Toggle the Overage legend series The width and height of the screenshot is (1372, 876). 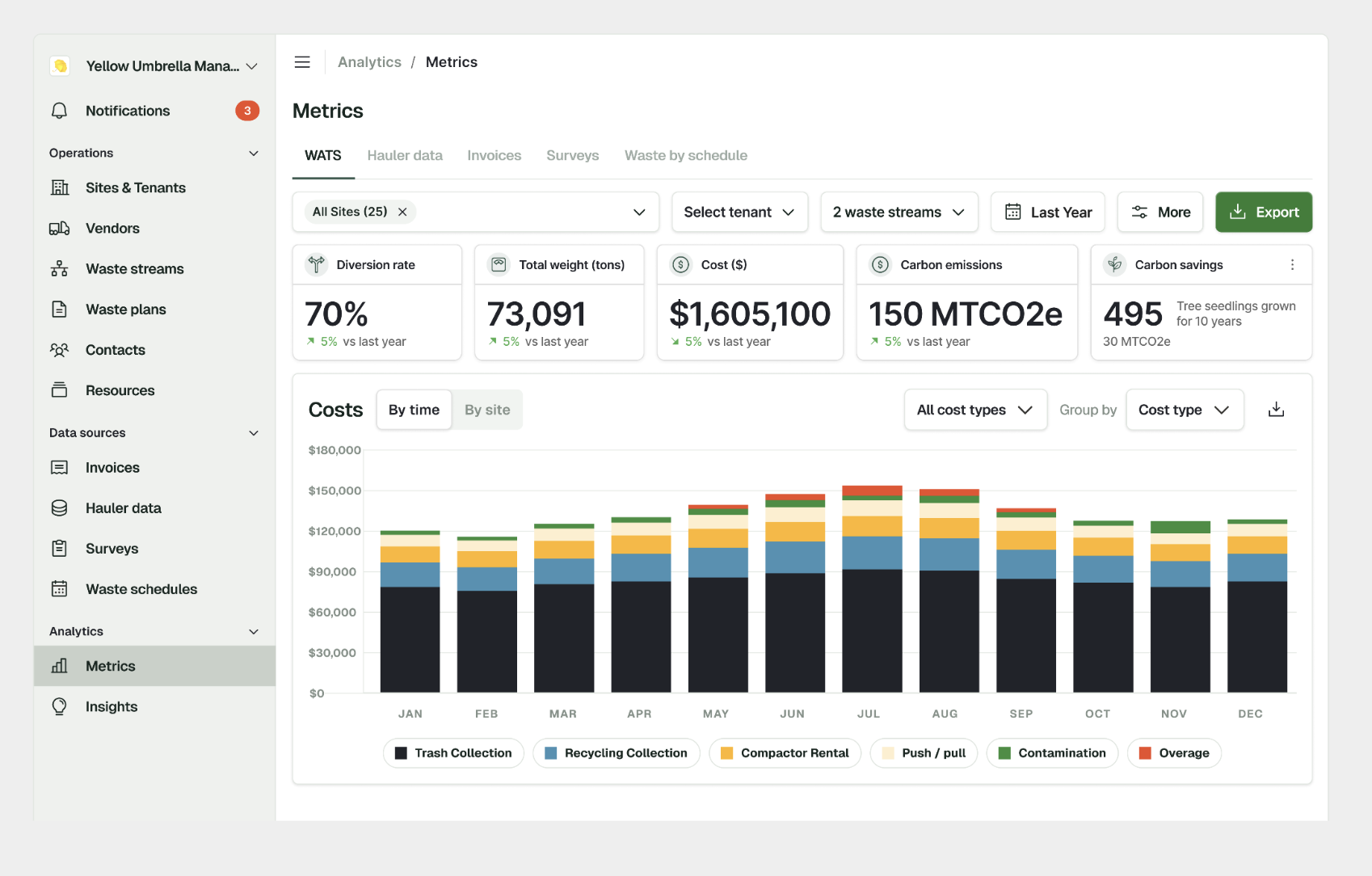(1174, 753)
